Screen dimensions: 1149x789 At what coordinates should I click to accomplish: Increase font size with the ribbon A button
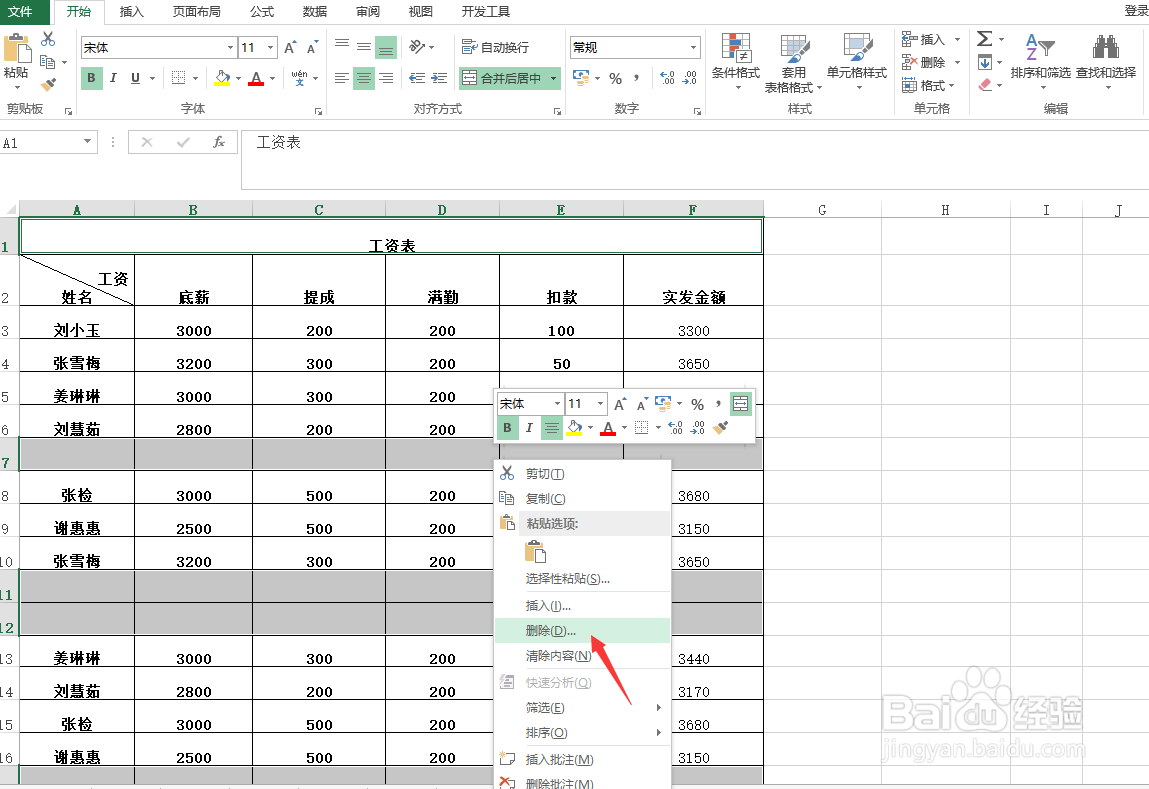290,48
